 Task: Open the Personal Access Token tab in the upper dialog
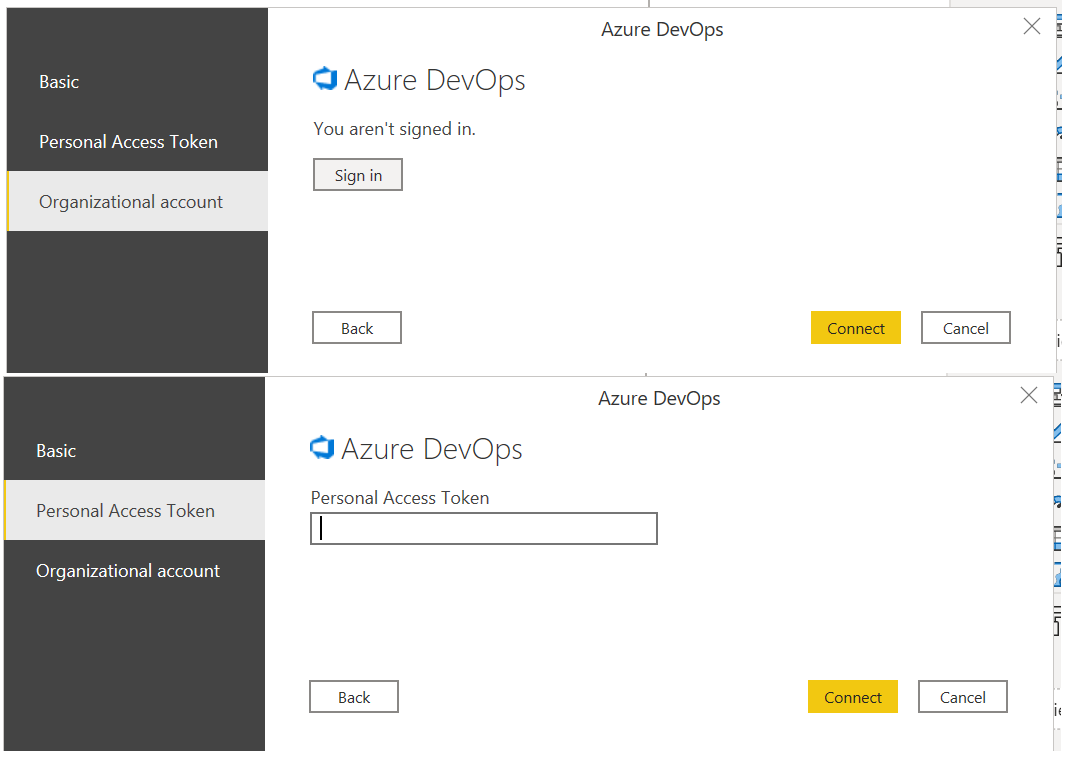tap(128, 141)
